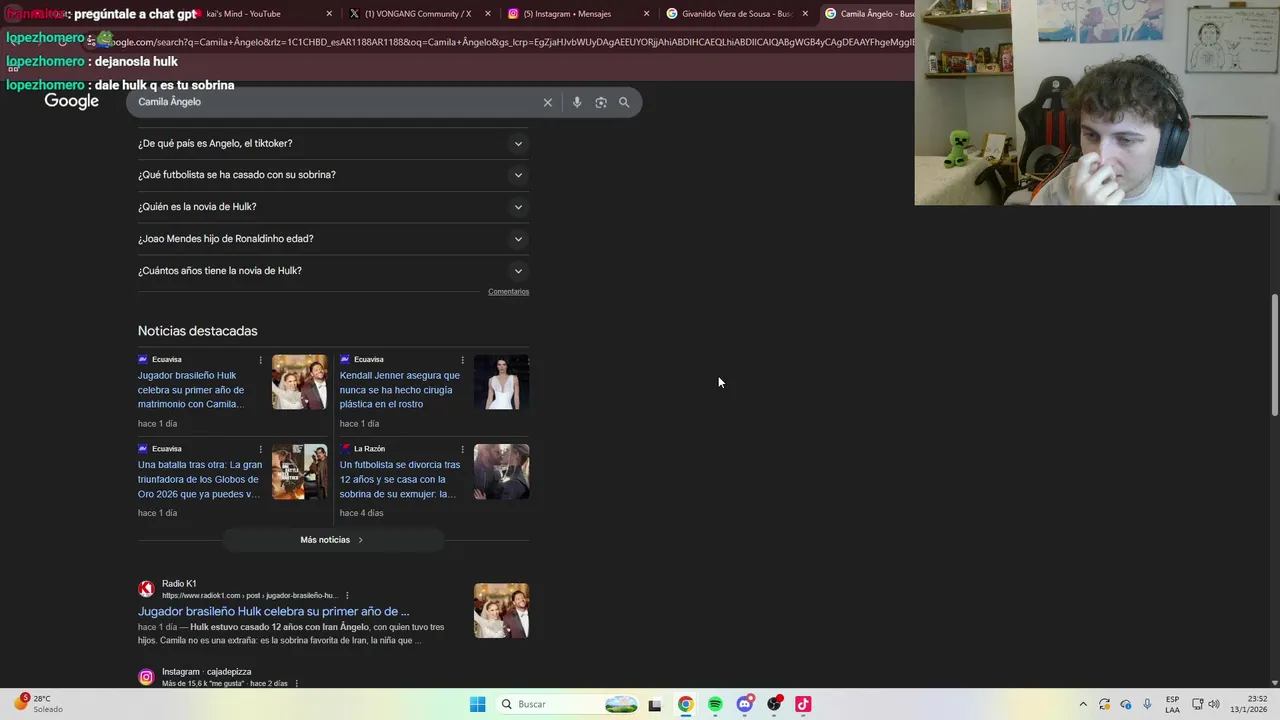1280x720 pixels.
Task: Open options menu for the Hulk Ecuavisa article
Action: pyautogui.click(x=261, y=360)
